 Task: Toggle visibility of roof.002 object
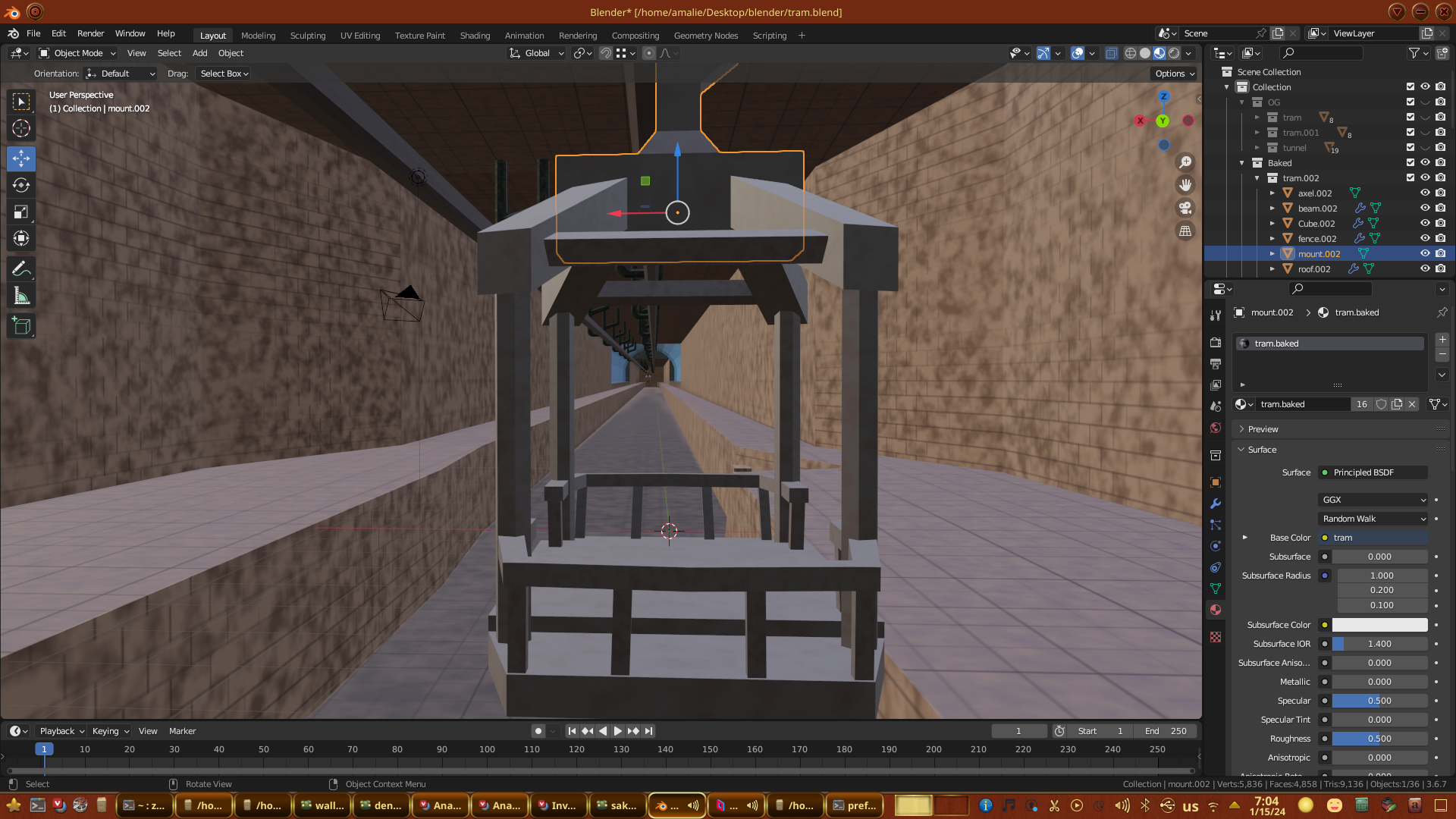[x=1425, y=269]
